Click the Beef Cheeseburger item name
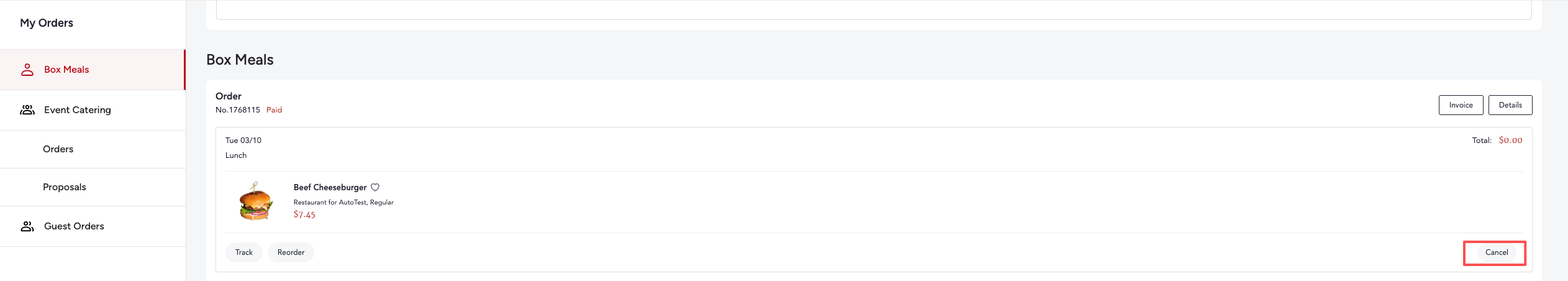1568x281 pixels. click(330, 187)
